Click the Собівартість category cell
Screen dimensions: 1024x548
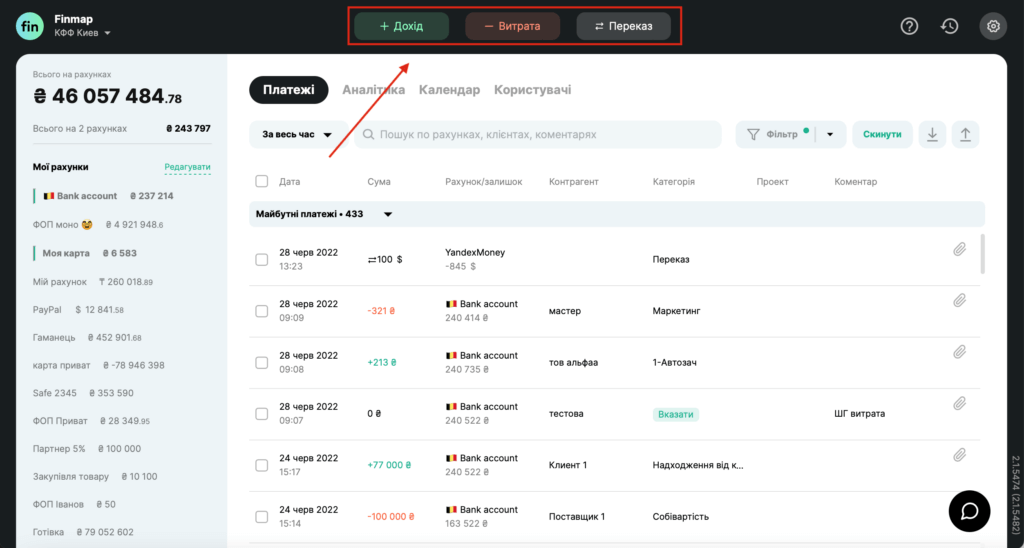pos(680,517)
